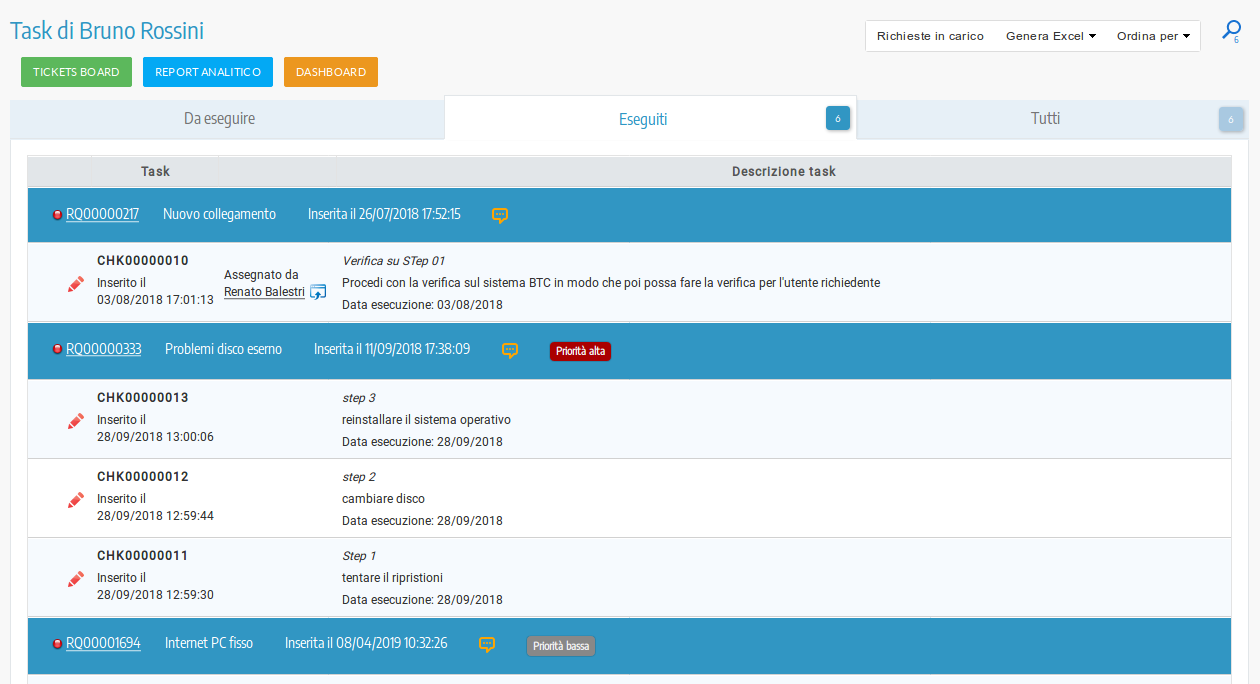Click the reassign icon beside Renato Balestri

318,292
